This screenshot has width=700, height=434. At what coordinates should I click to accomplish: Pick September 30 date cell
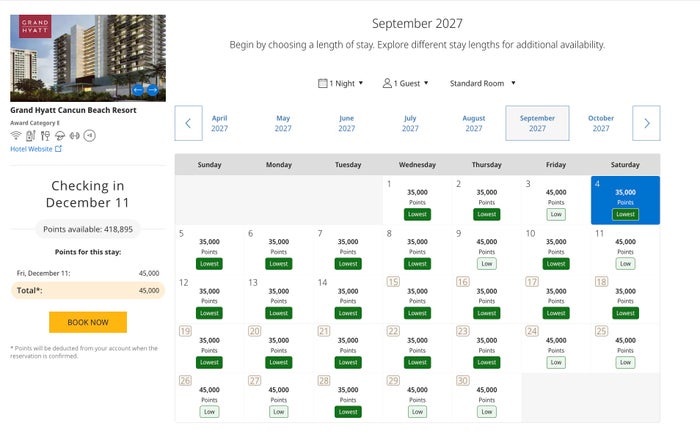pos(487,398)
